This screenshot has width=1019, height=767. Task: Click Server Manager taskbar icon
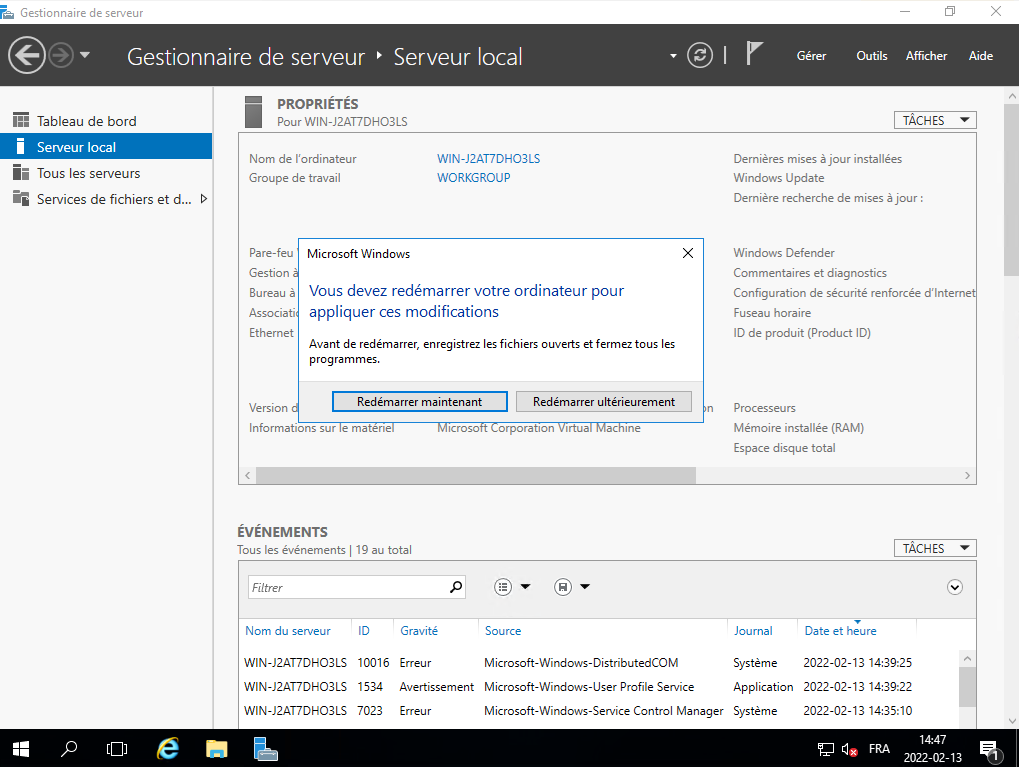pos(265,748)
